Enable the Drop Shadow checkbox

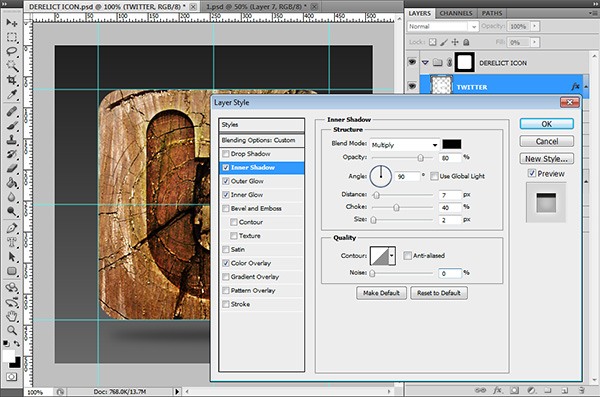coord(226,154)
